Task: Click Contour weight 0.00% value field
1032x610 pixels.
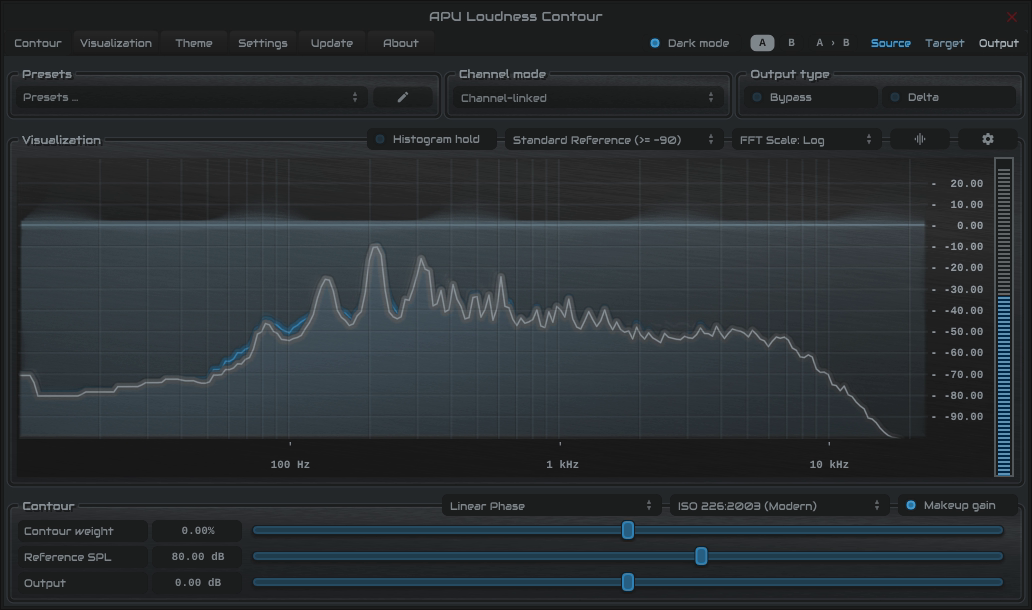Action: click(197, 530)
